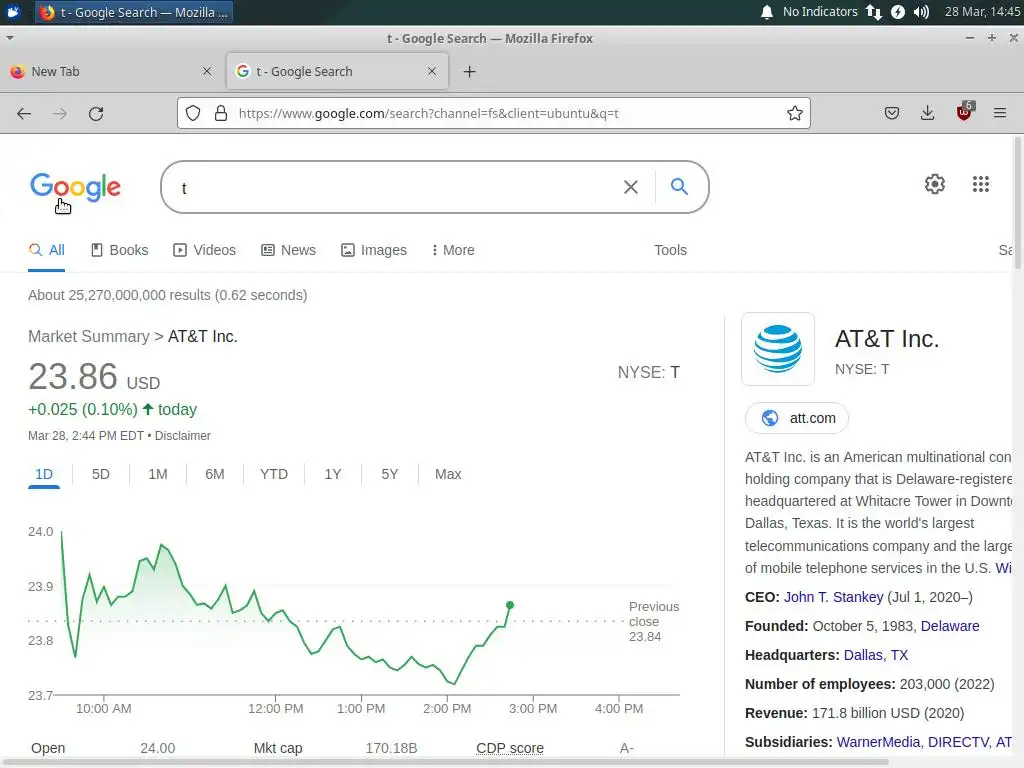Open the Firefox downloads panel
Image resolution: width=1024 pixels, height=768 pixels.
[x=927, y=114]
